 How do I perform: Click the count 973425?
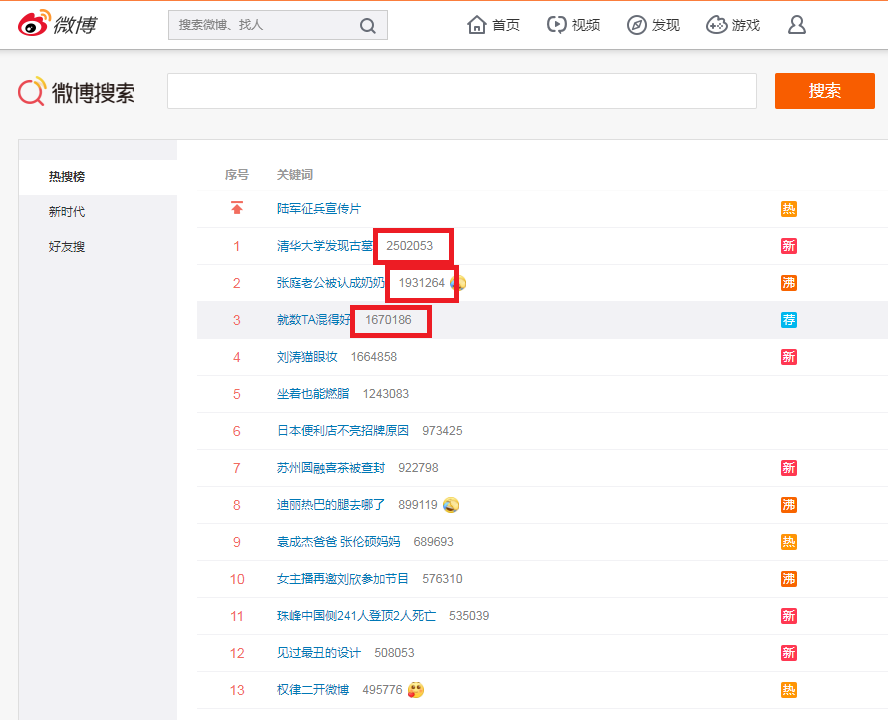pos(442,431)
